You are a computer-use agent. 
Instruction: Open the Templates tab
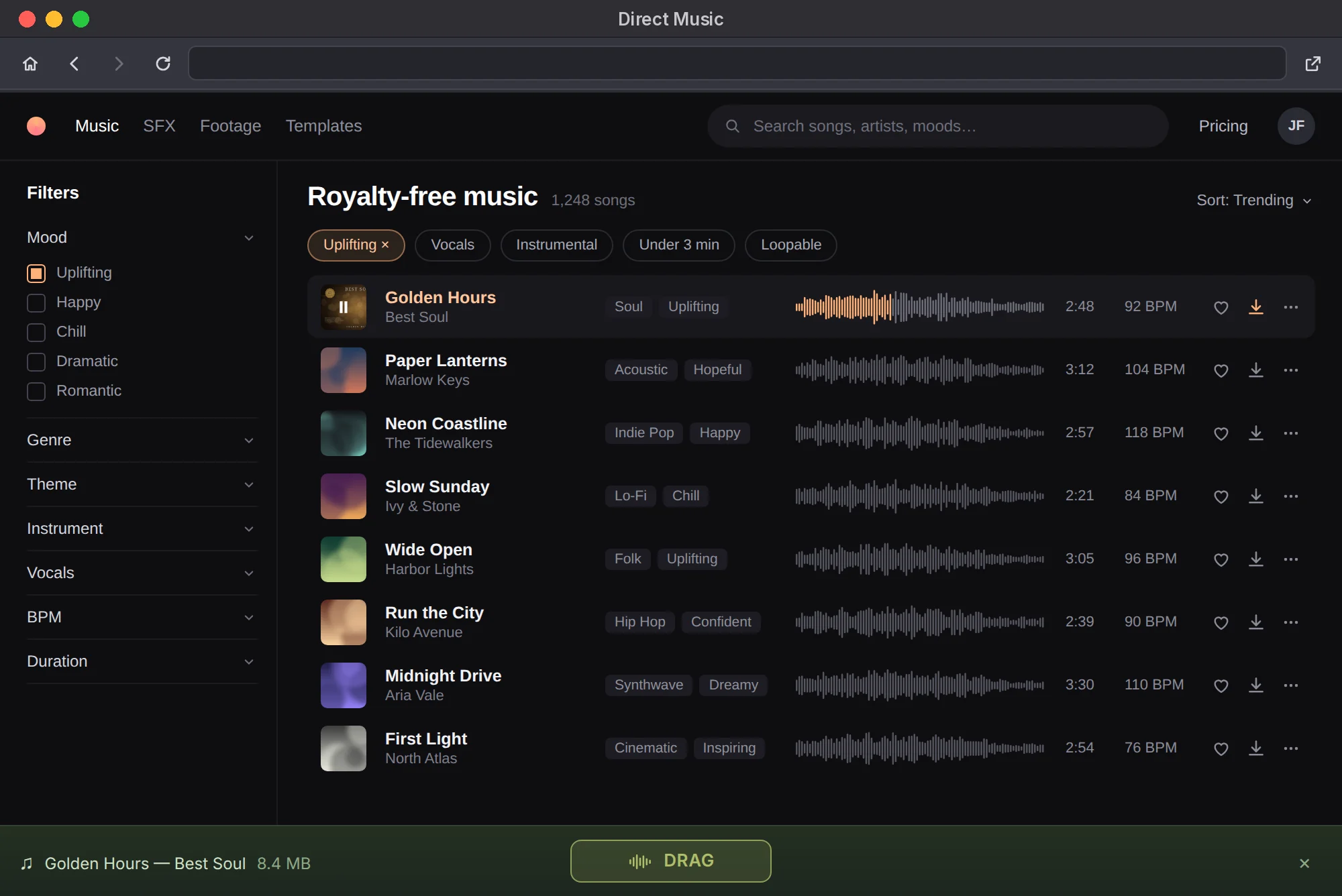click(x=323, y=126)
